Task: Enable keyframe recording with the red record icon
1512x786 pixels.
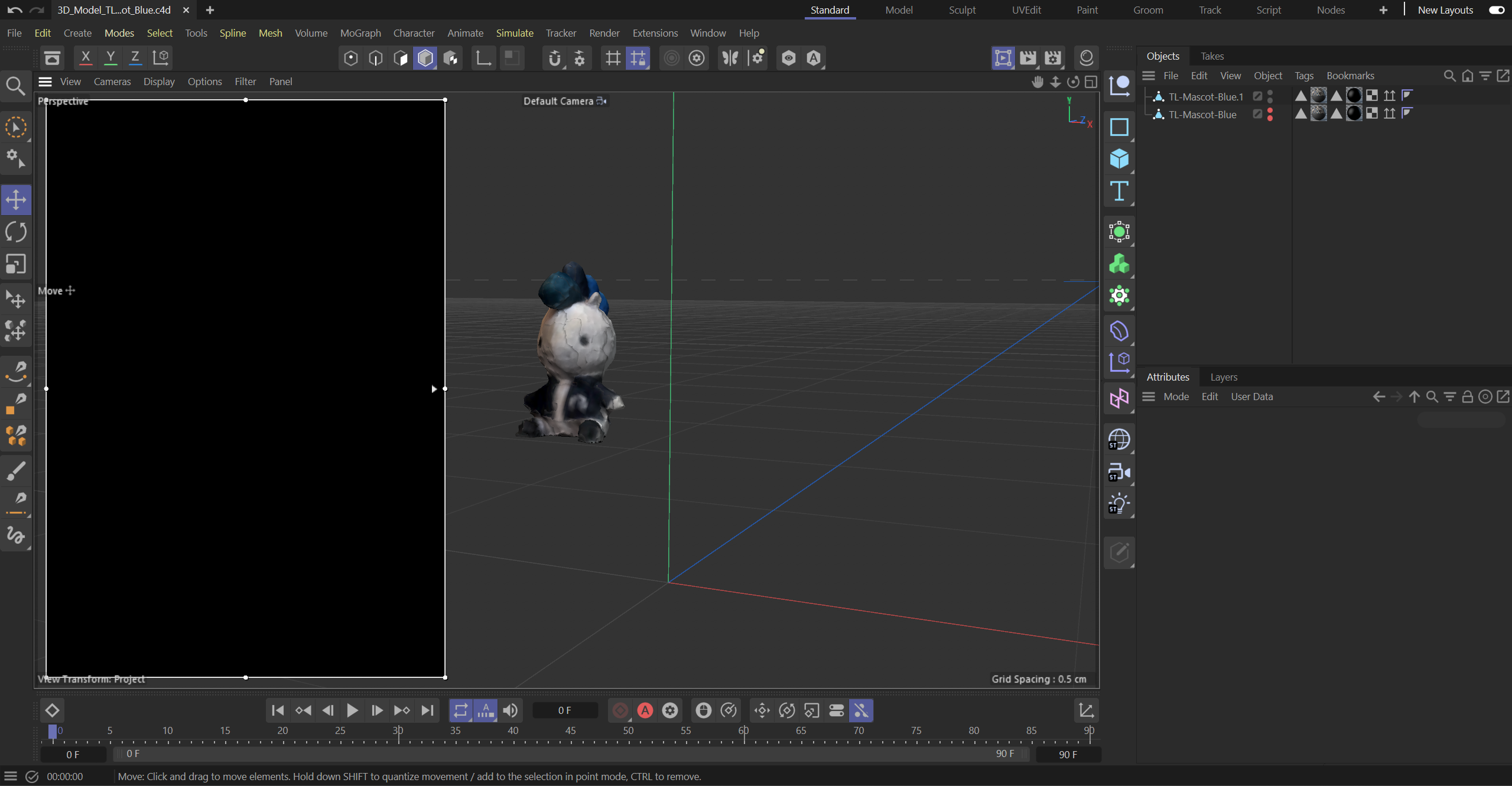Action: point(619,710)
